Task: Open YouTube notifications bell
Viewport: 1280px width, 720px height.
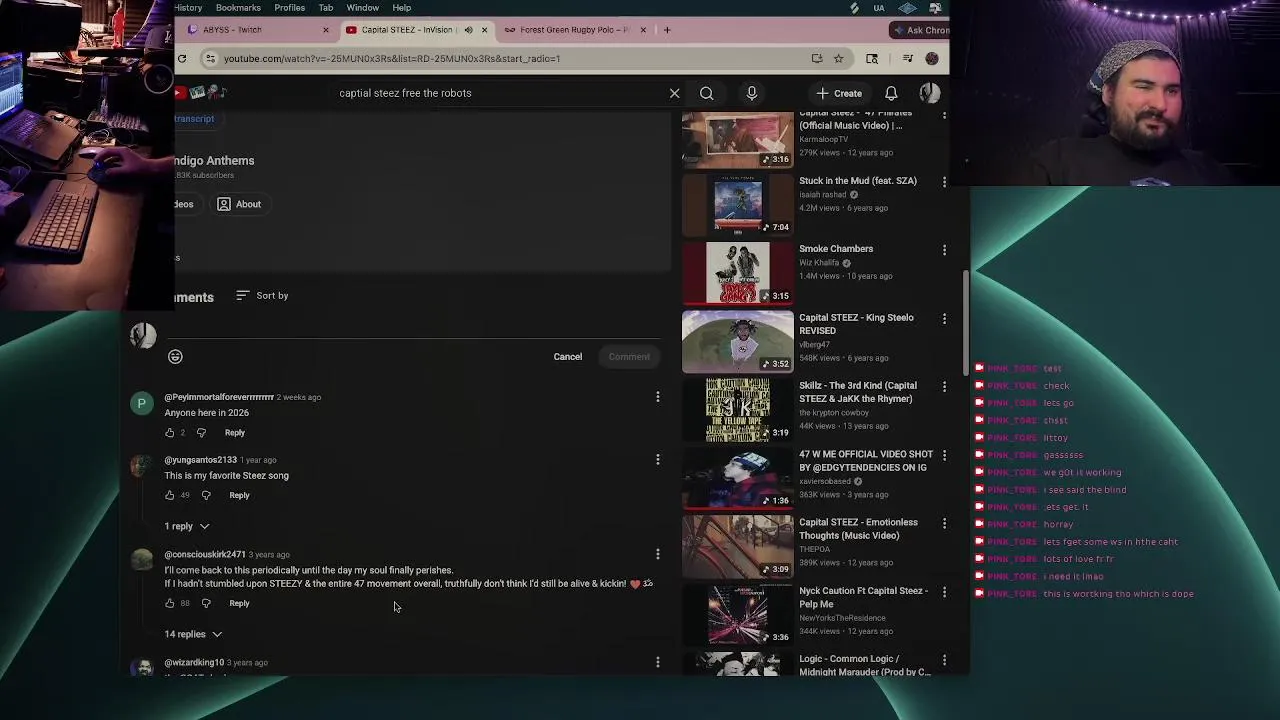Action: pyautogui.click(x=891, y=93)
